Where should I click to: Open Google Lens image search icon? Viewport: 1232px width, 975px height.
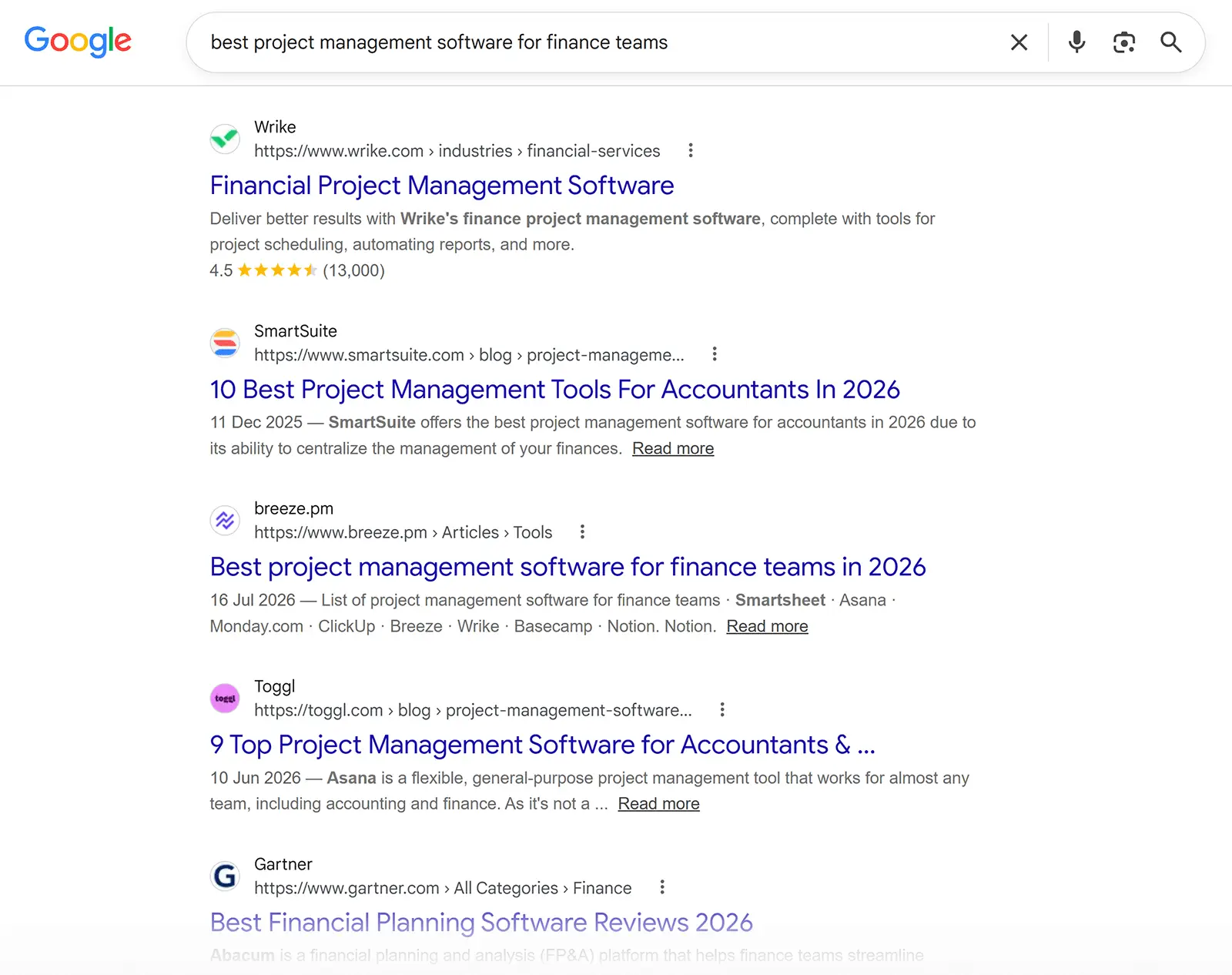[1124, 42]
